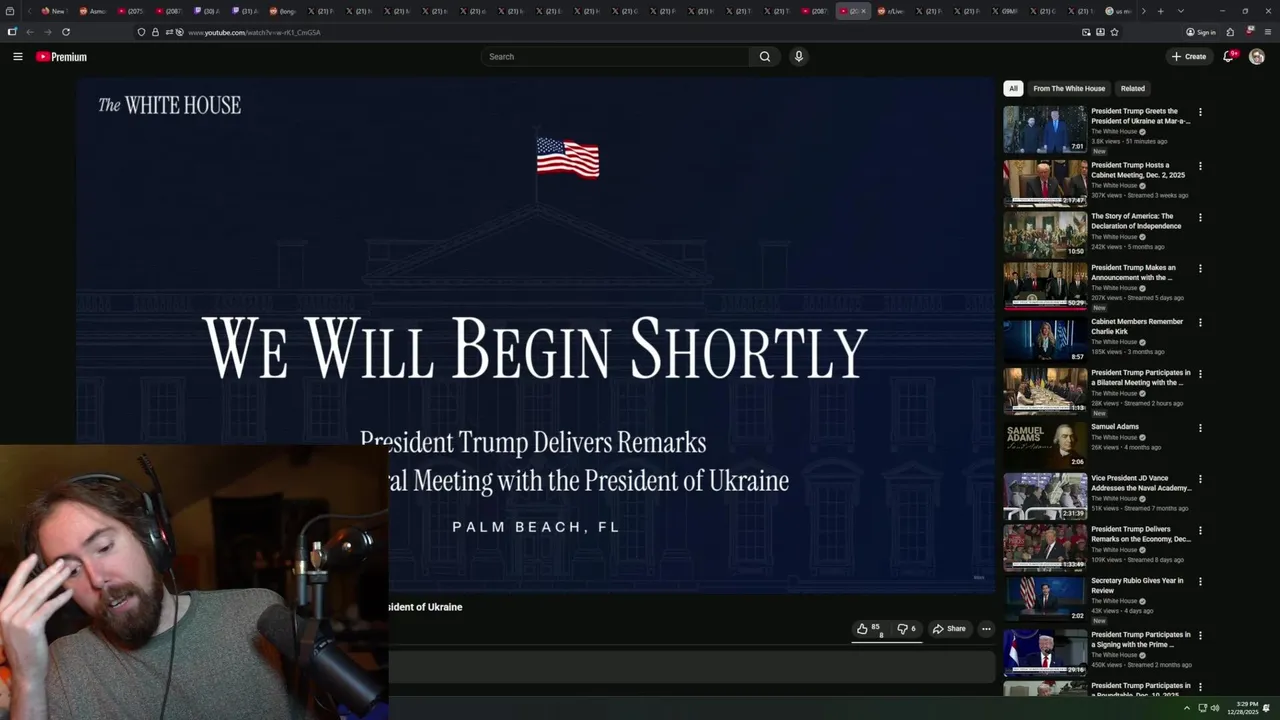Start voice search with the microphone icon
Screen dimensions: 1280x720
798,57
